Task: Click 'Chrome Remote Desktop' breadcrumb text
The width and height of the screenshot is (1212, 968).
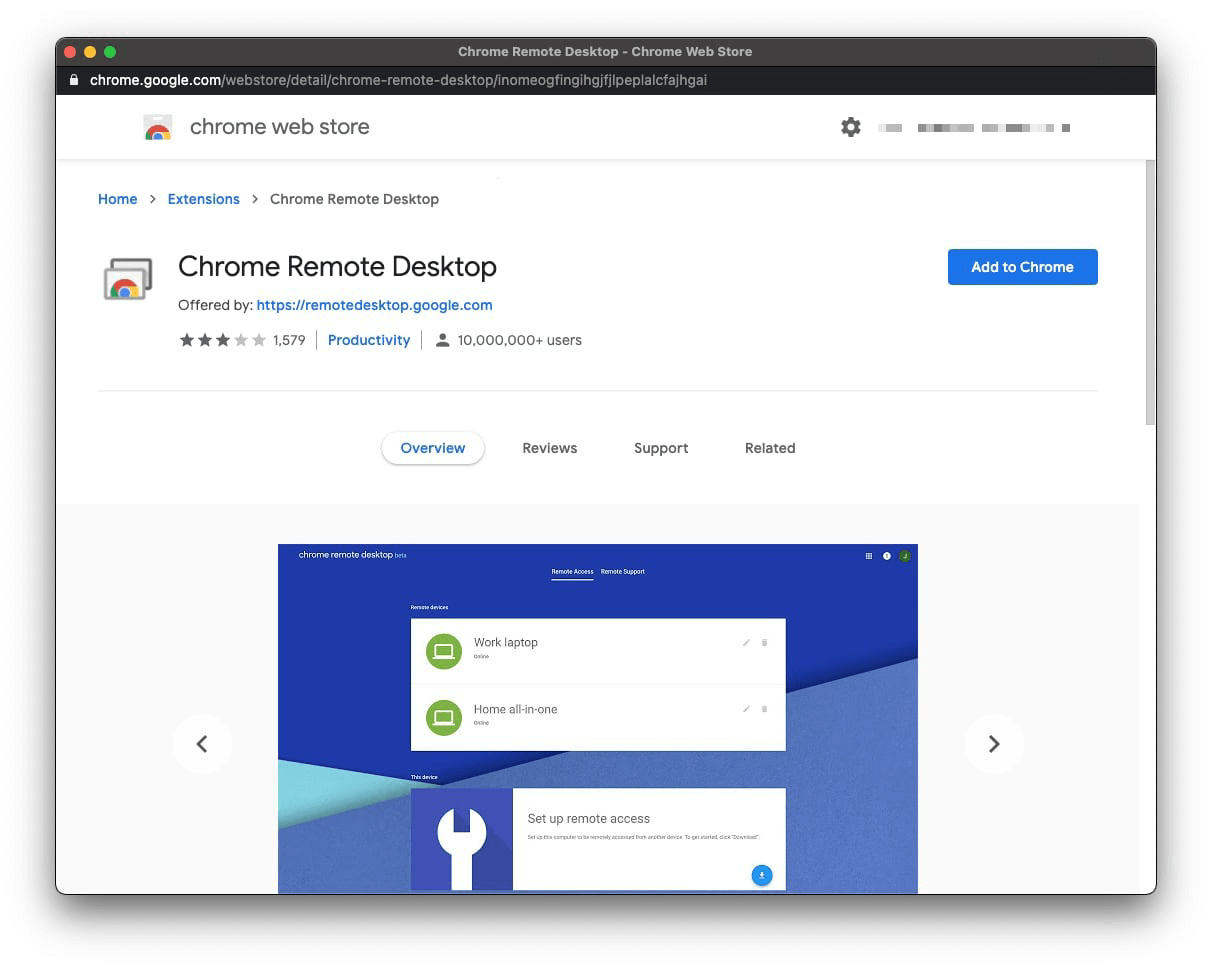Action: coord(354,199)
